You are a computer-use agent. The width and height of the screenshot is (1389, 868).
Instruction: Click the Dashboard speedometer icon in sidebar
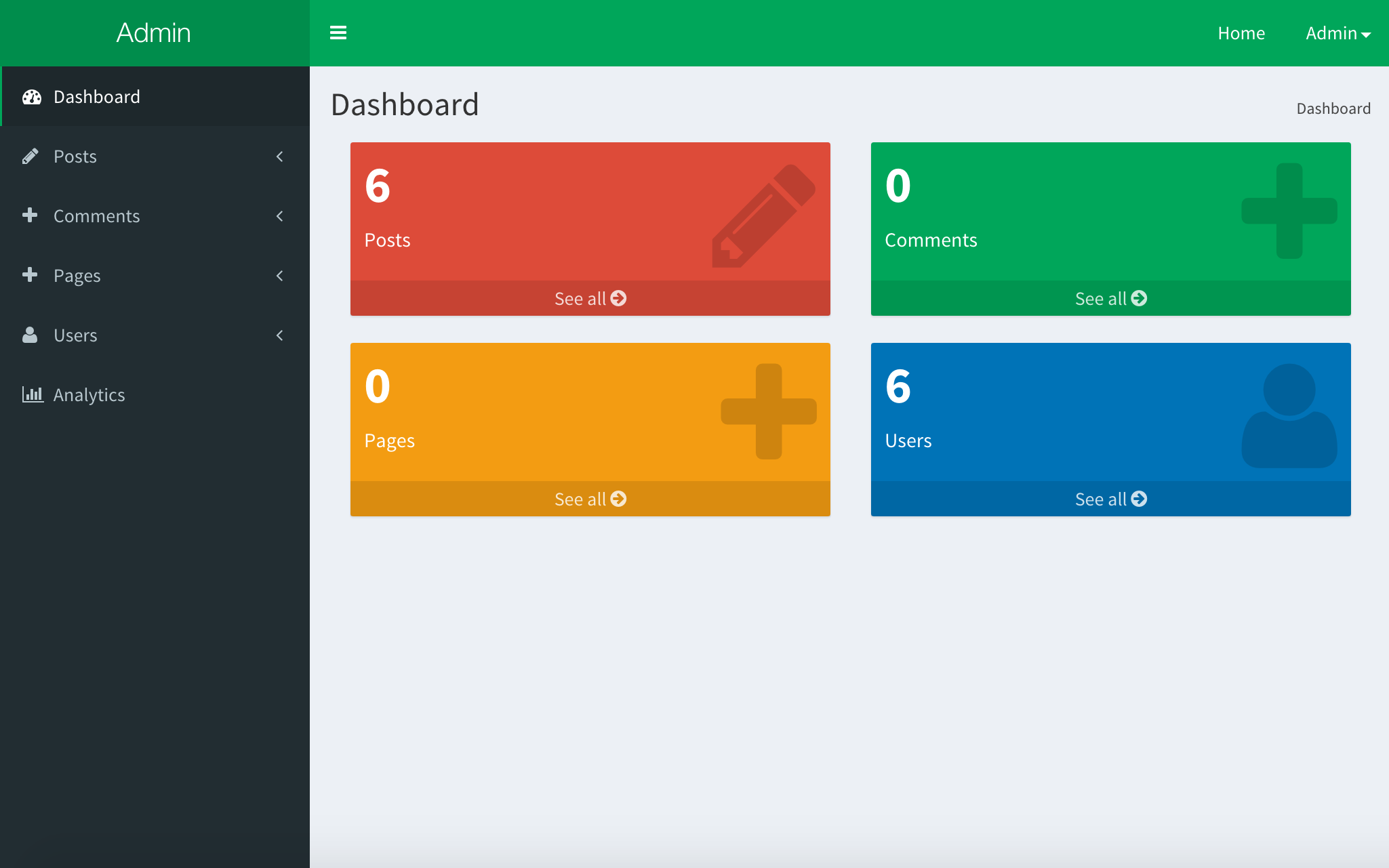[31, 97]
